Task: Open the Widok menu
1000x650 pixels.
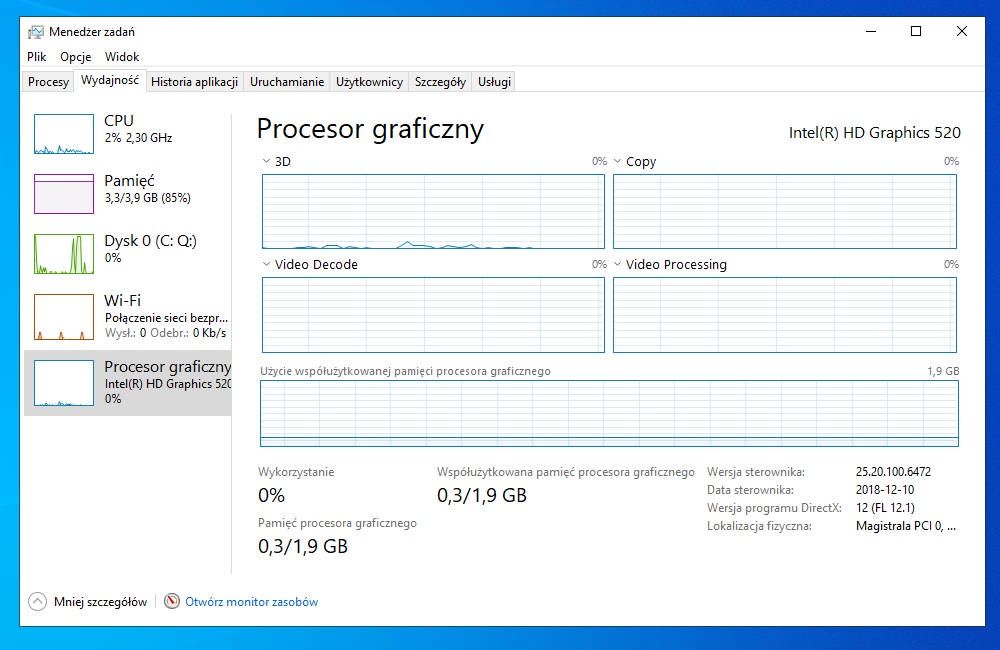Action: [122, 57]
